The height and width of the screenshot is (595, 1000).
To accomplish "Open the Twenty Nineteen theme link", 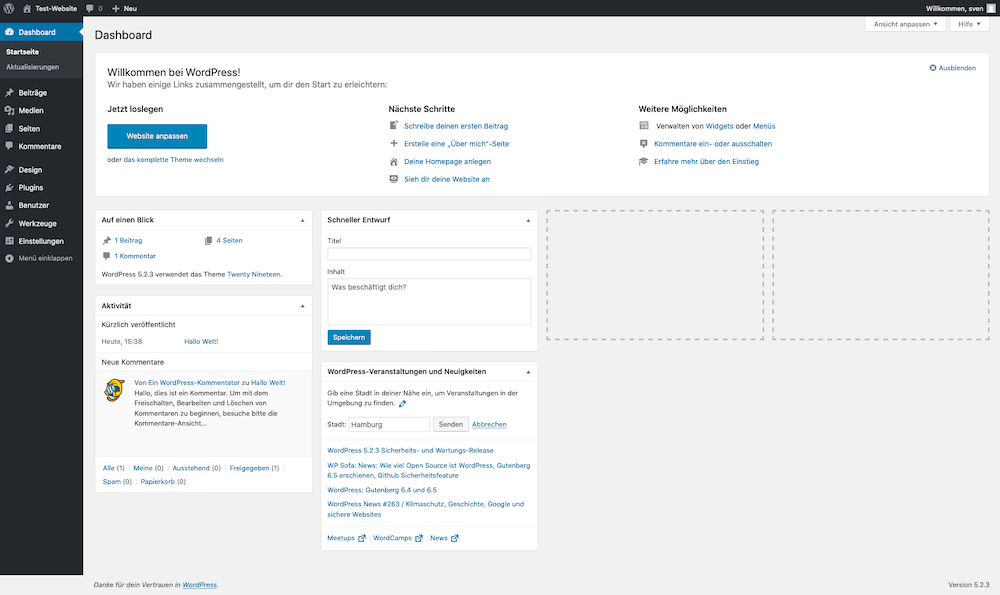I will click(x=253, y=274).
